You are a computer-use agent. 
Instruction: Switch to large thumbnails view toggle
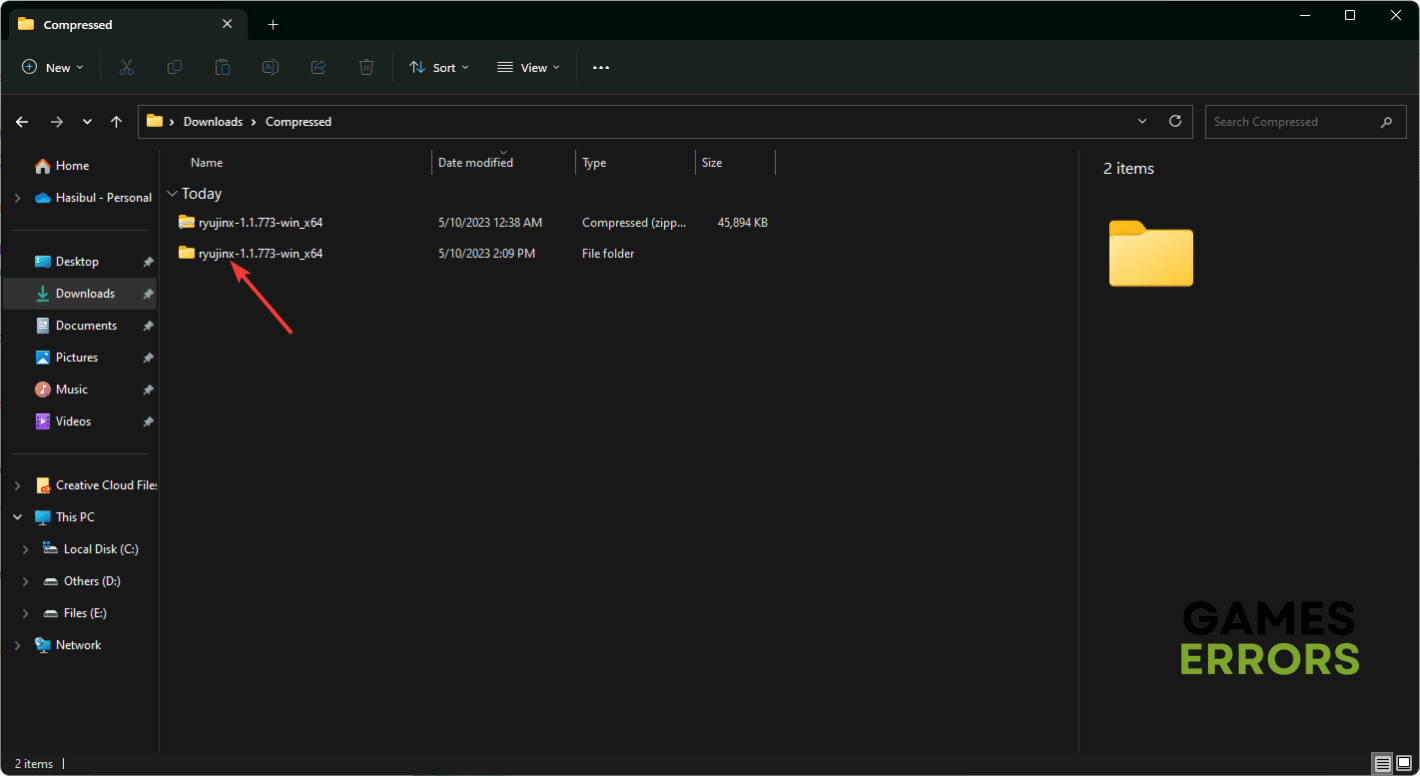(1404, 764)
